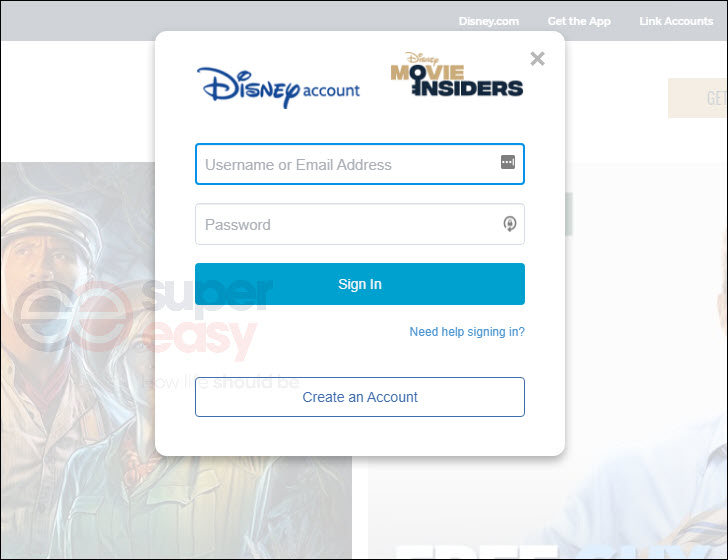This screenshot has width=728, height=560.
Task: Open Link Accounts in top bar
Action: [676, 21]
